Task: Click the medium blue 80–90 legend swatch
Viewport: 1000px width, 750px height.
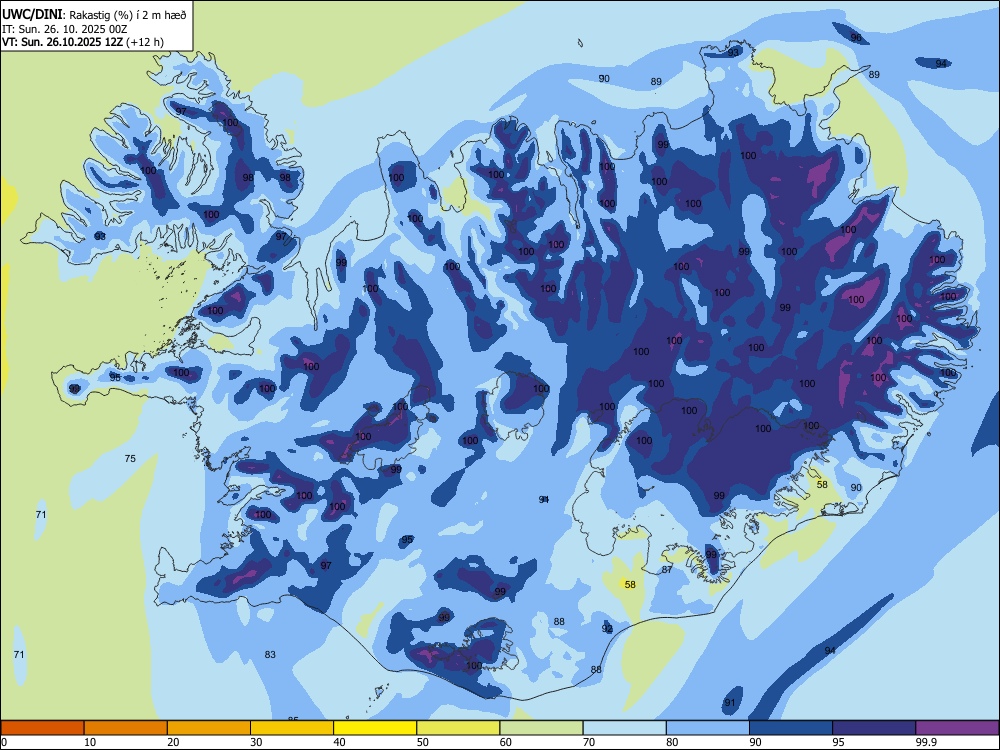Action: click(x=708, y=728)
